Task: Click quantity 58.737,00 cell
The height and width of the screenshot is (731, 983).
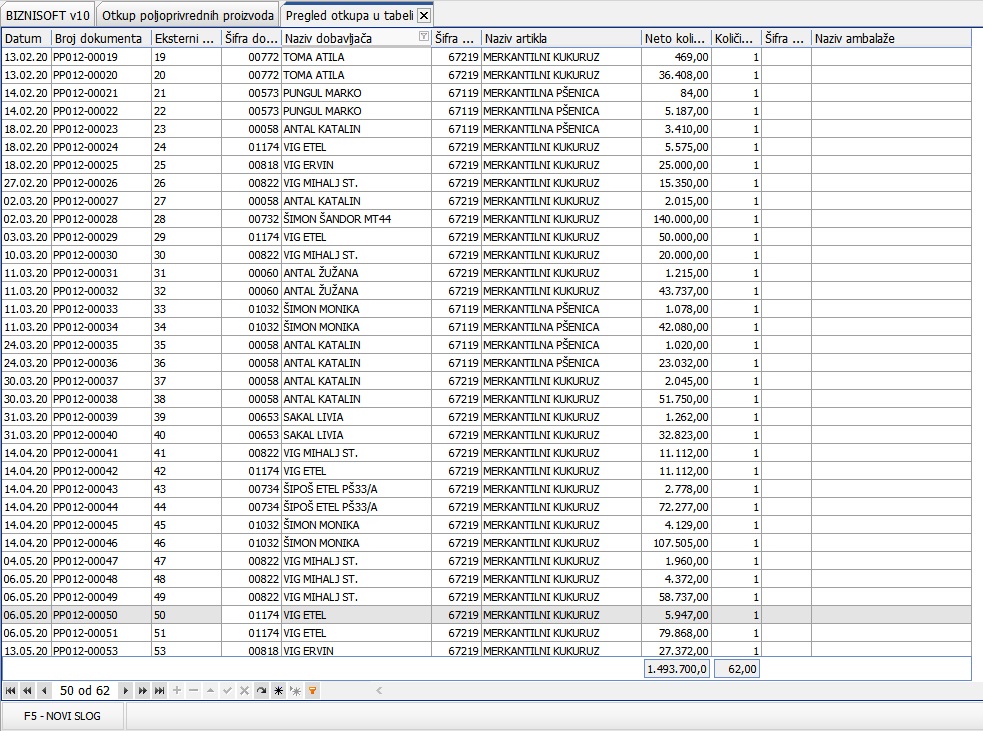Action: click(676, 597)
